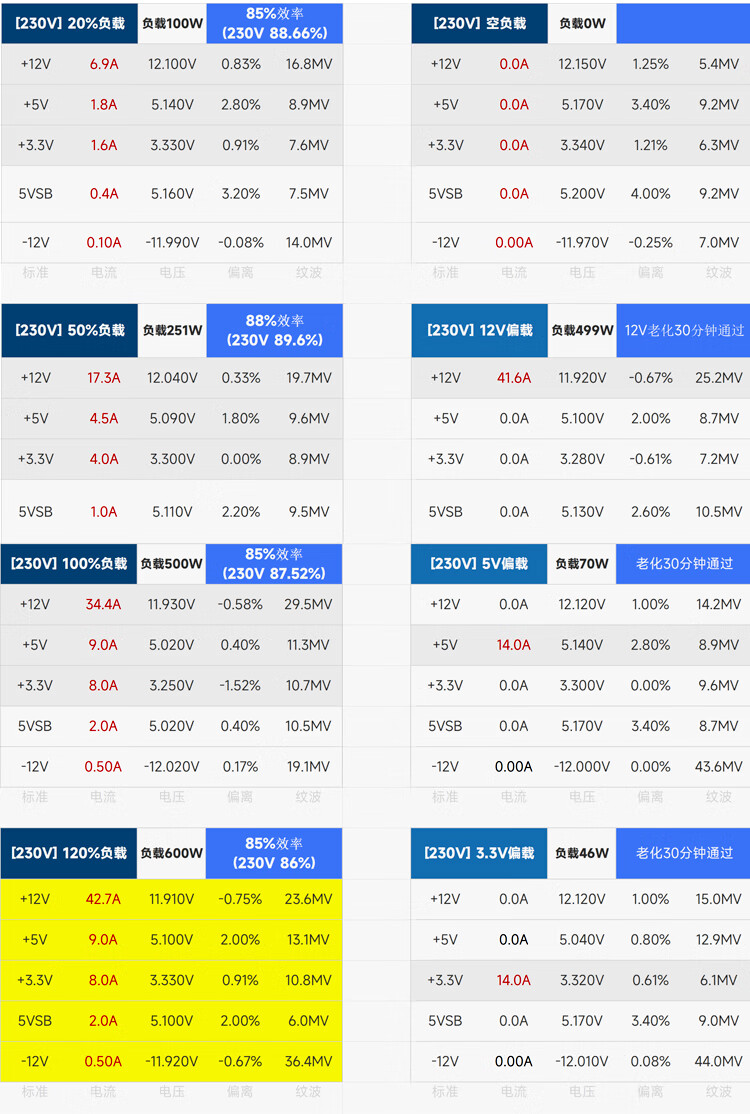Viewport: 750px width, 1114px height.
Task: Select the 负载600W header cell
Action: (171, 853)
